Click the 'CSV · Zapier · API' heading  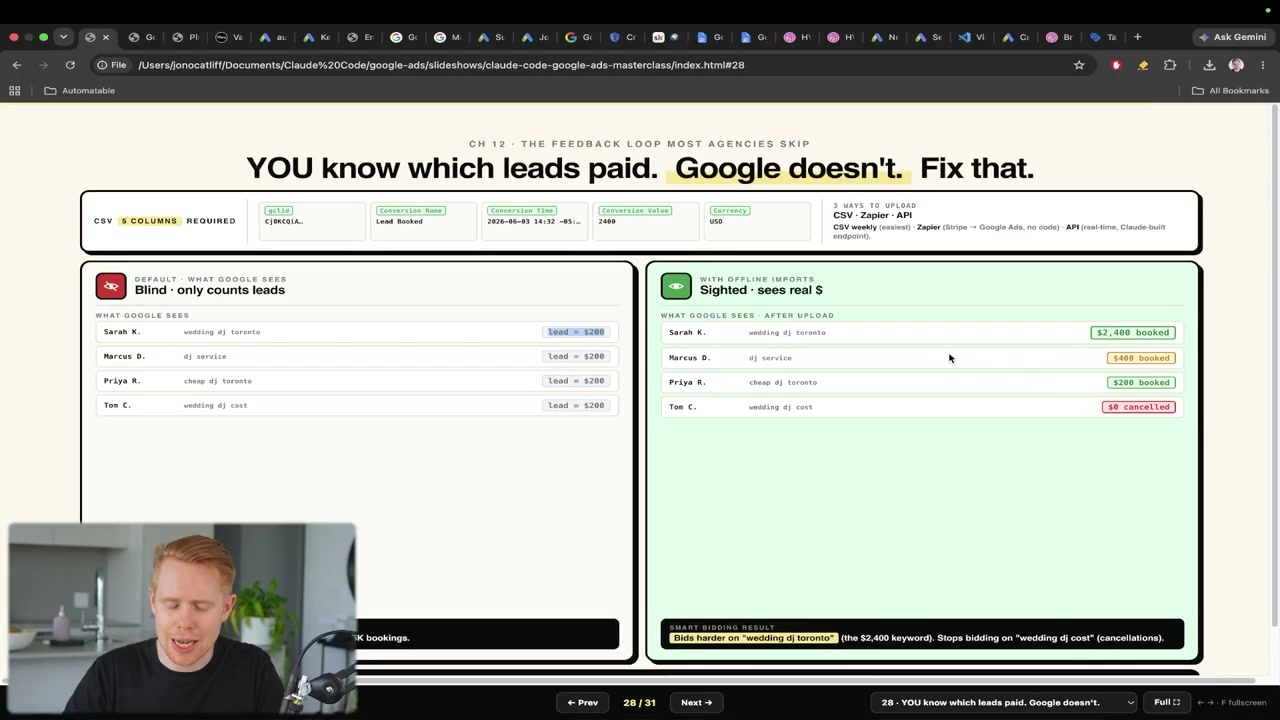pos(873,215)
